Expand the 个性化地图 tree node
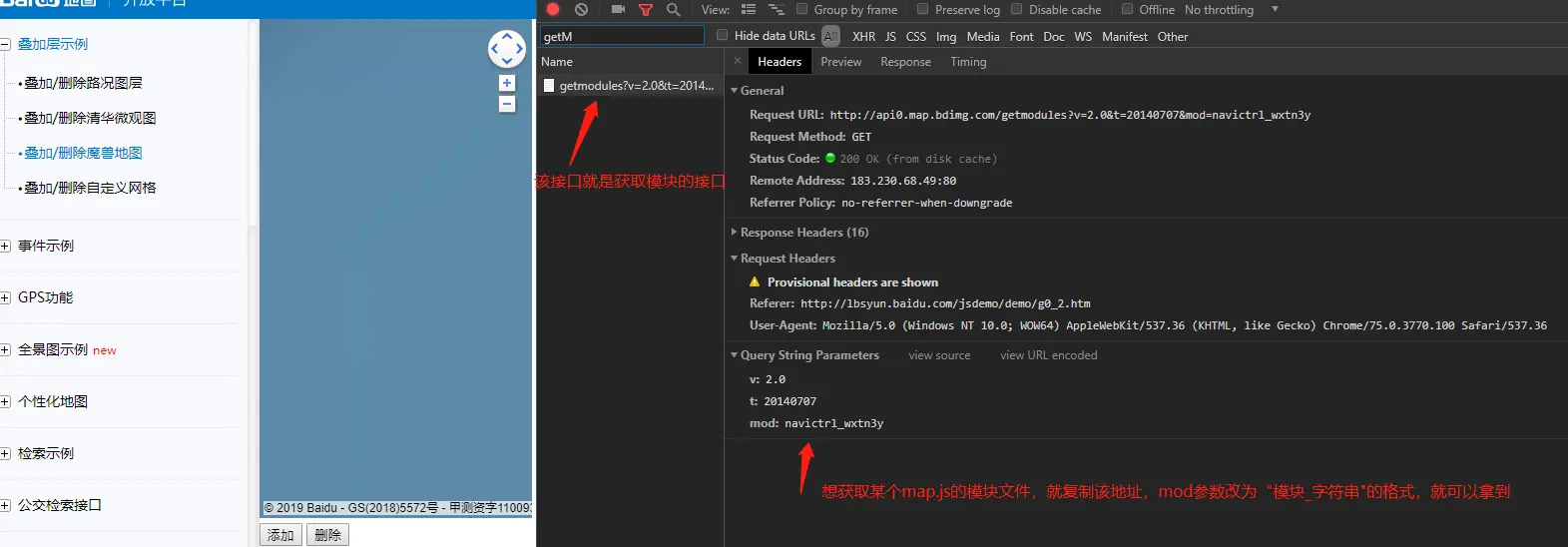 (5, 401)
